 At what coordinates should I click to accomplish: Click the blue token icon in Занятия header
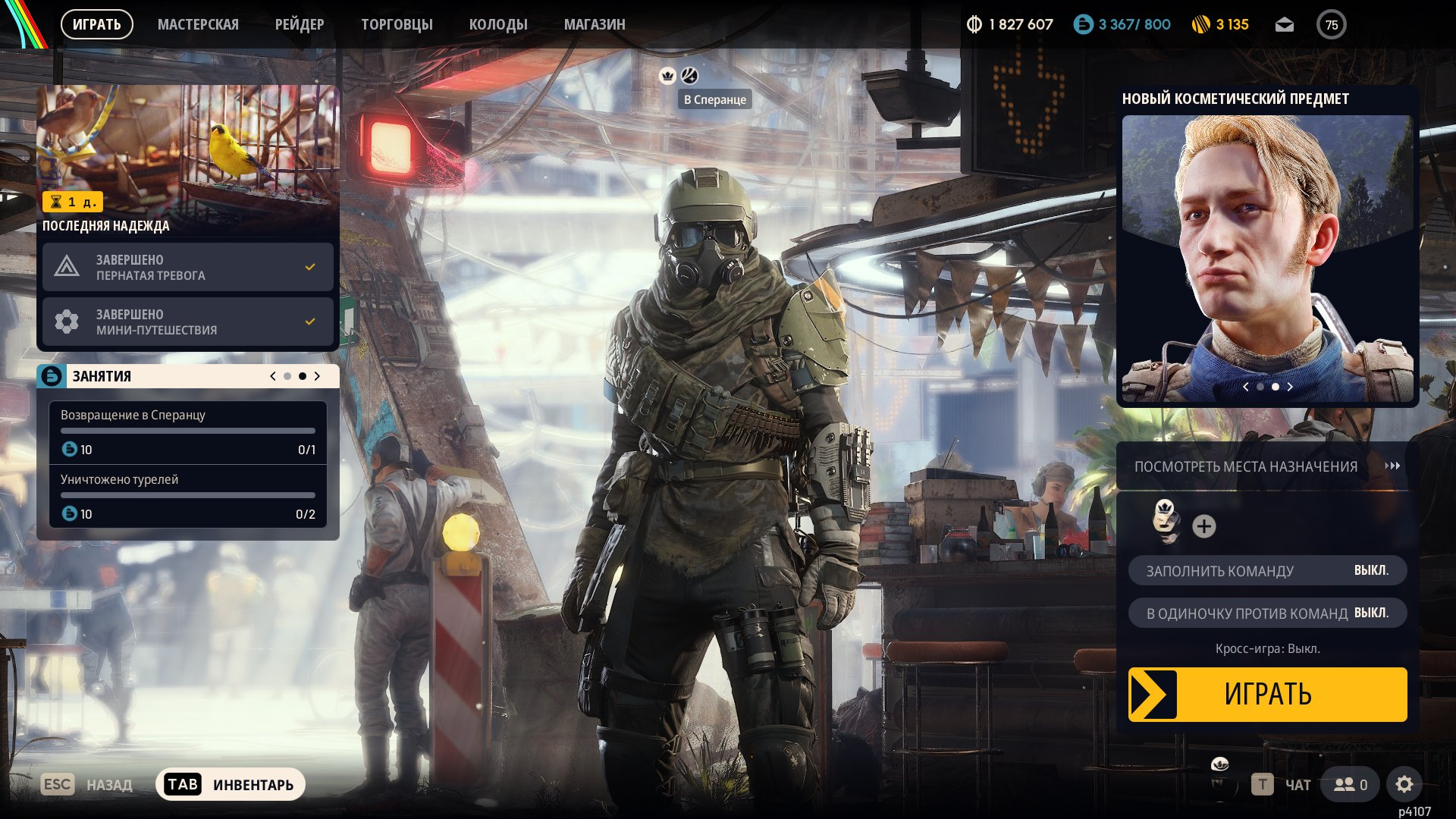pos(52,376)
